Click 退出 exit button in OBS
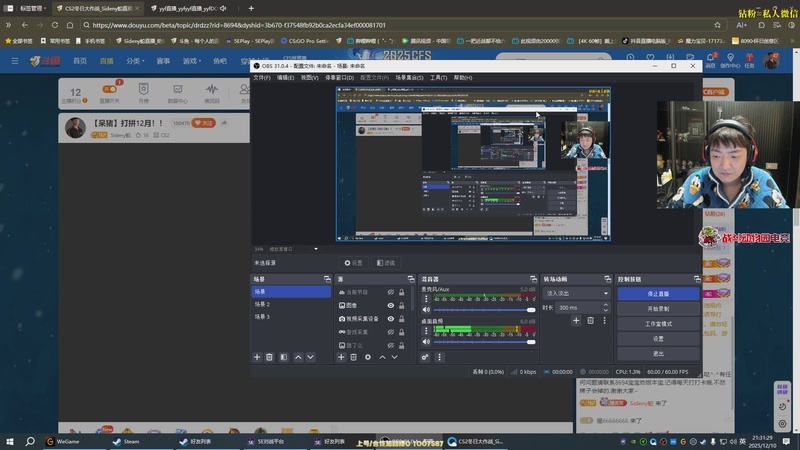The height and width of the screenshot is (450, 800). point(658,353)
